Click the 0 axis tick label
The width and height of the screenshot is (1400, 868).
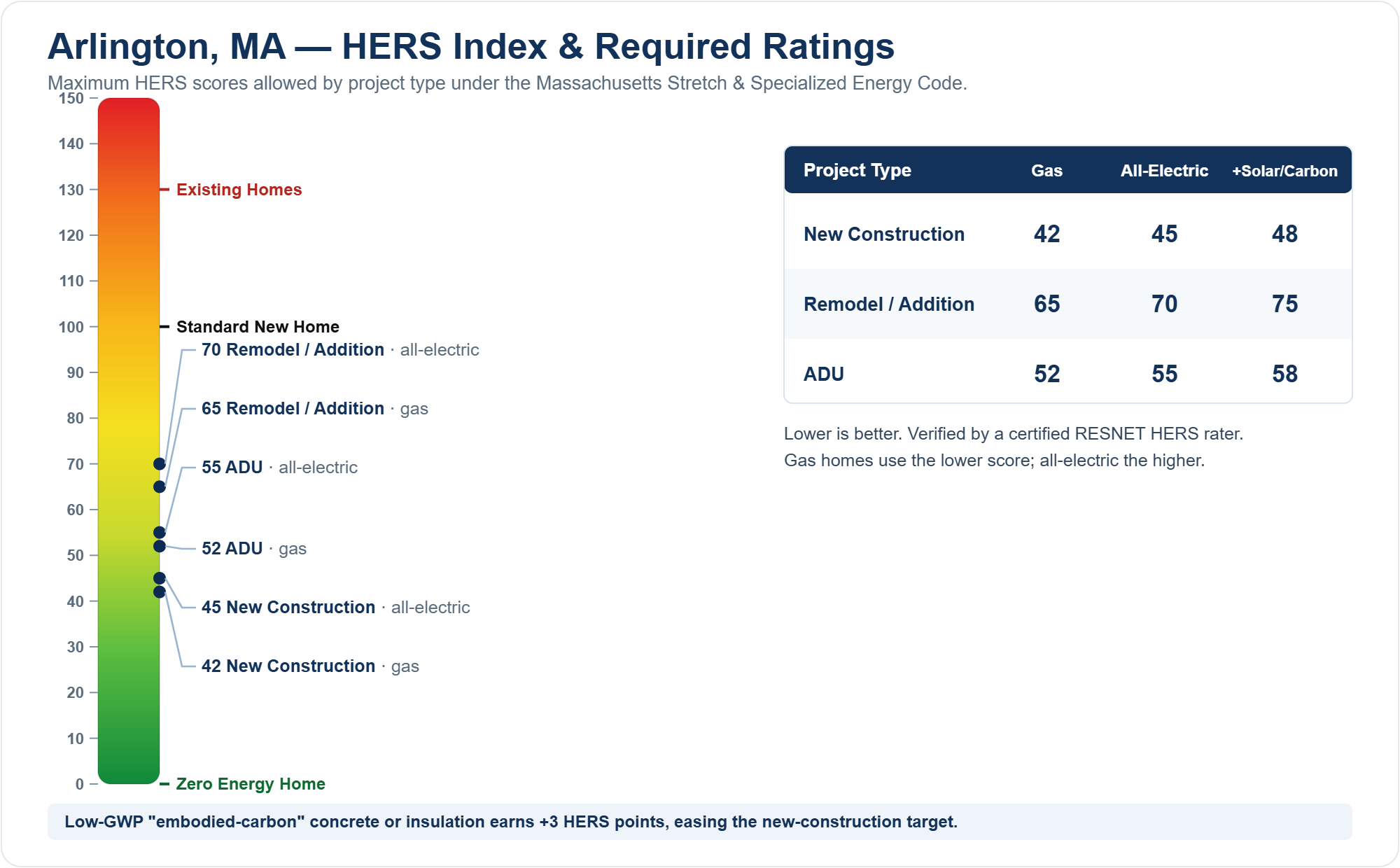(x=80, y=785)
